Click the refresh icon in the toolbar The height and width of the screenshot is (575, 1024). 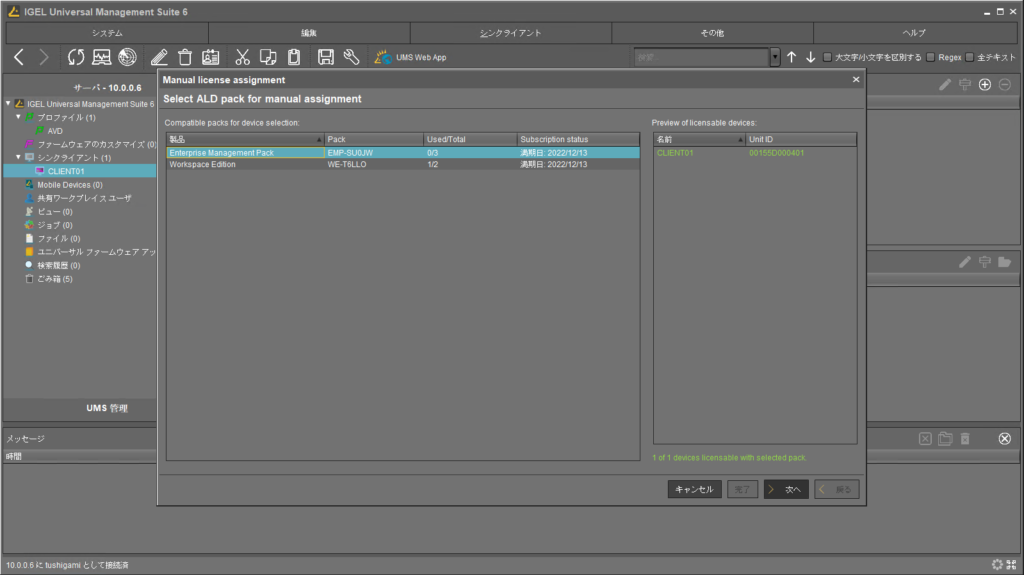pyautogui.click(x=76, y=58)
